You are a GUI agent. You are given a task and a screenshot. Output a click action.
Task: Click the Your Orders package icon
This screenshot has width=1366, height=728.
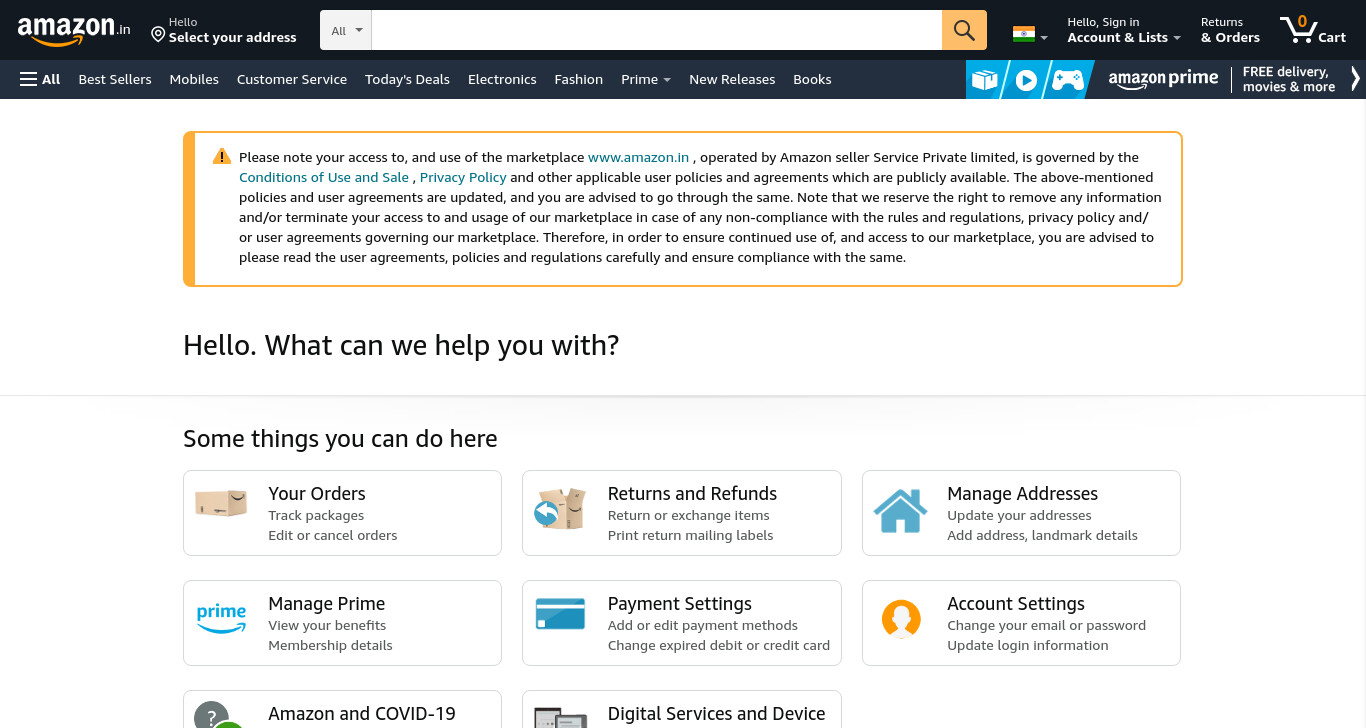221,503
